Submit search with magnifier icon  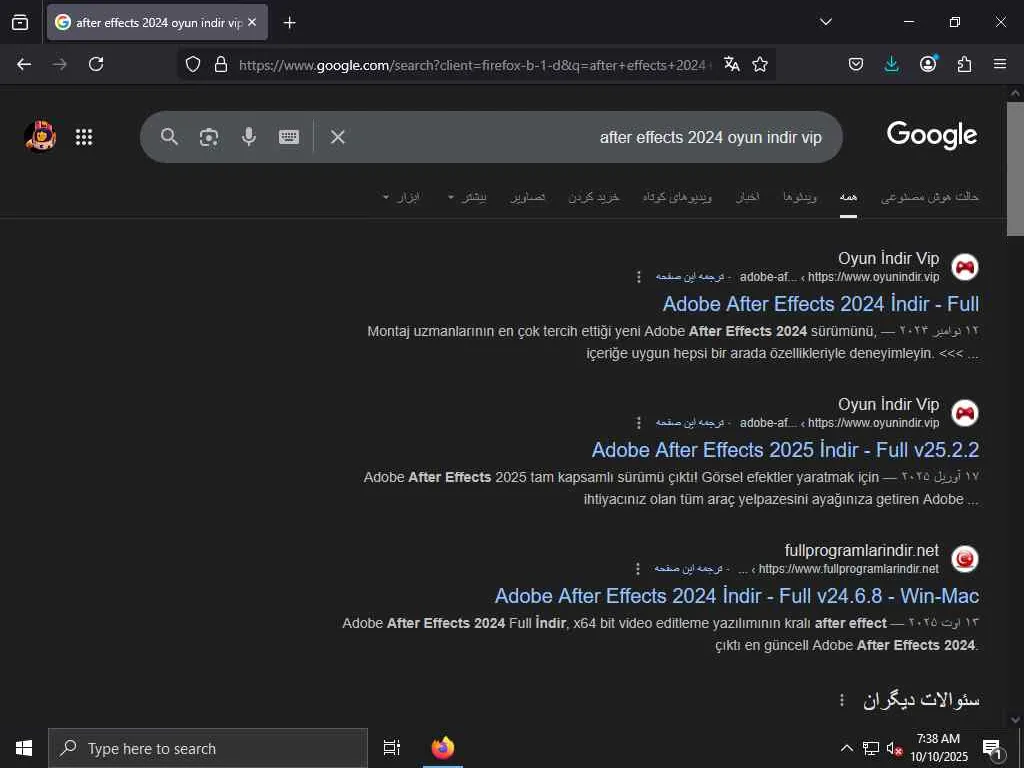tap(169, 136)
